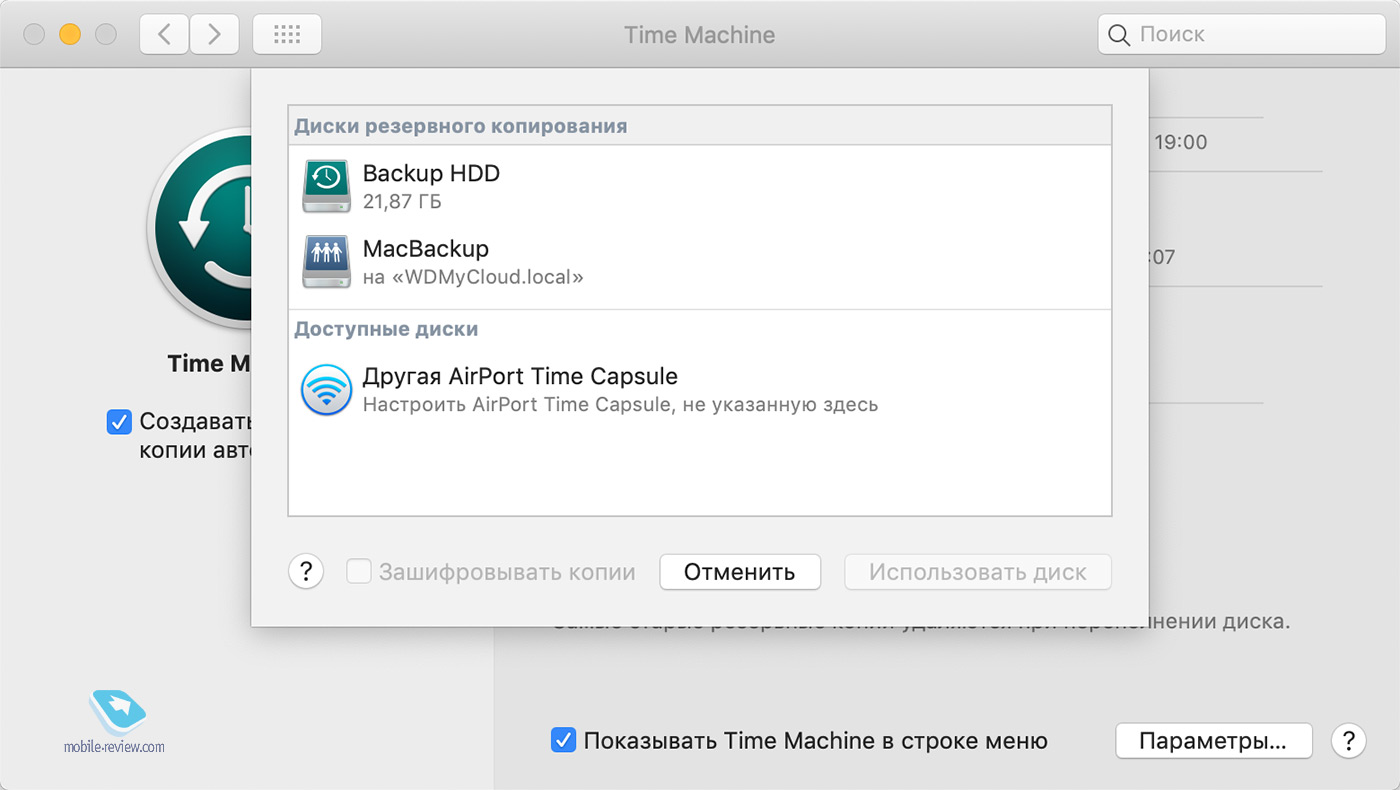This screenshot has width=1400, height=790.
Task: Go back with the left arrow button
Action: [x=164, y=34]
